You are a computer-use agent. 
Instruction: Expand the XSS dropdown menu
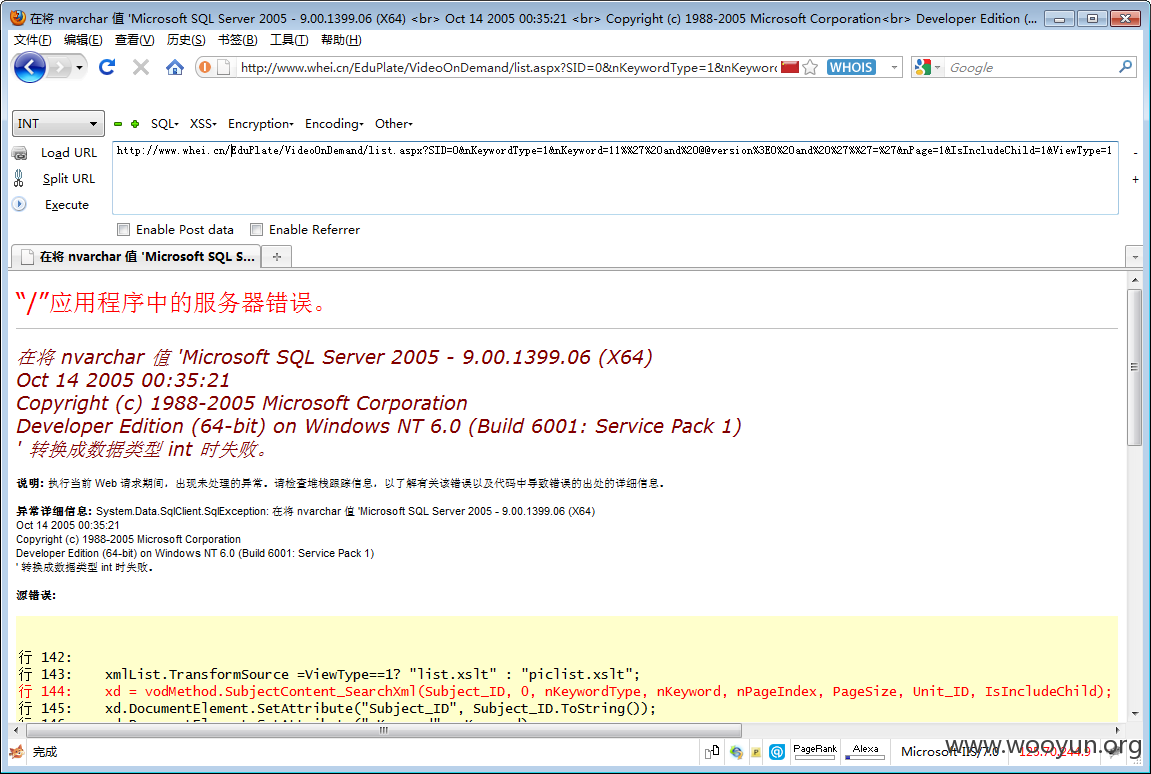(203, 123)
